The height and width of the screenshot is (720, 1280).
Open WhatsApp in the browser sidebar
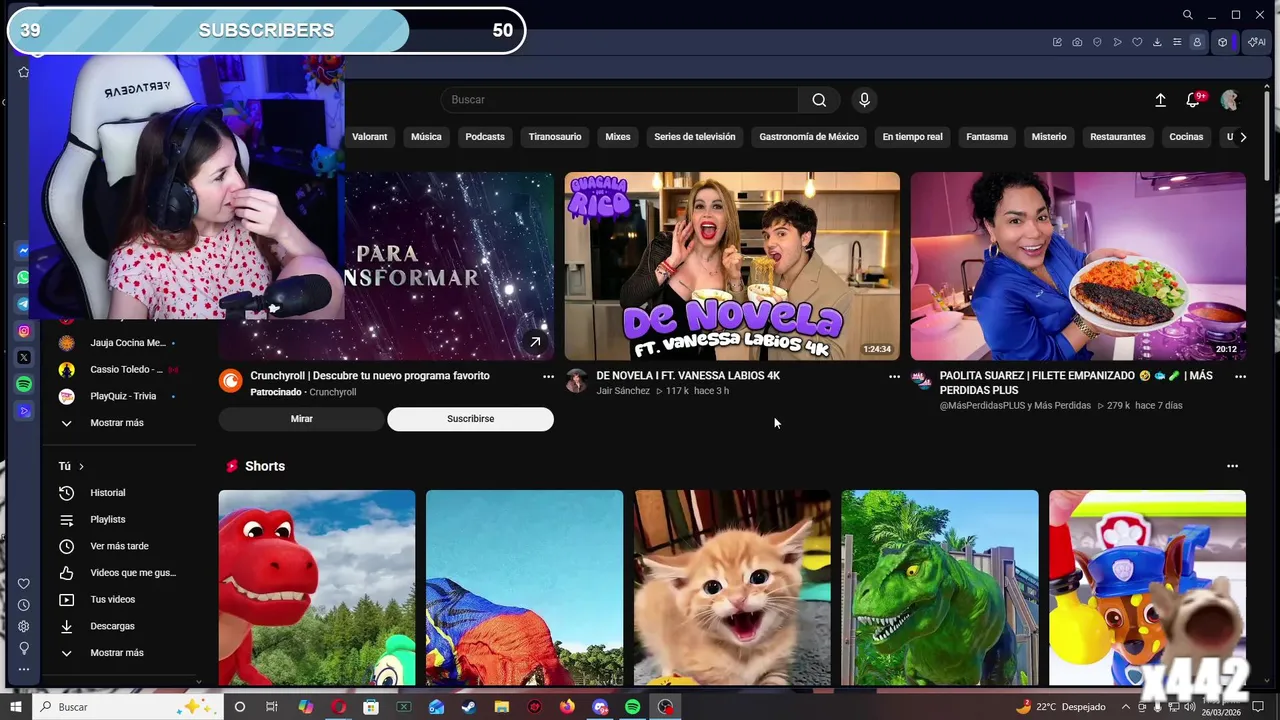[x=24, y=278]
